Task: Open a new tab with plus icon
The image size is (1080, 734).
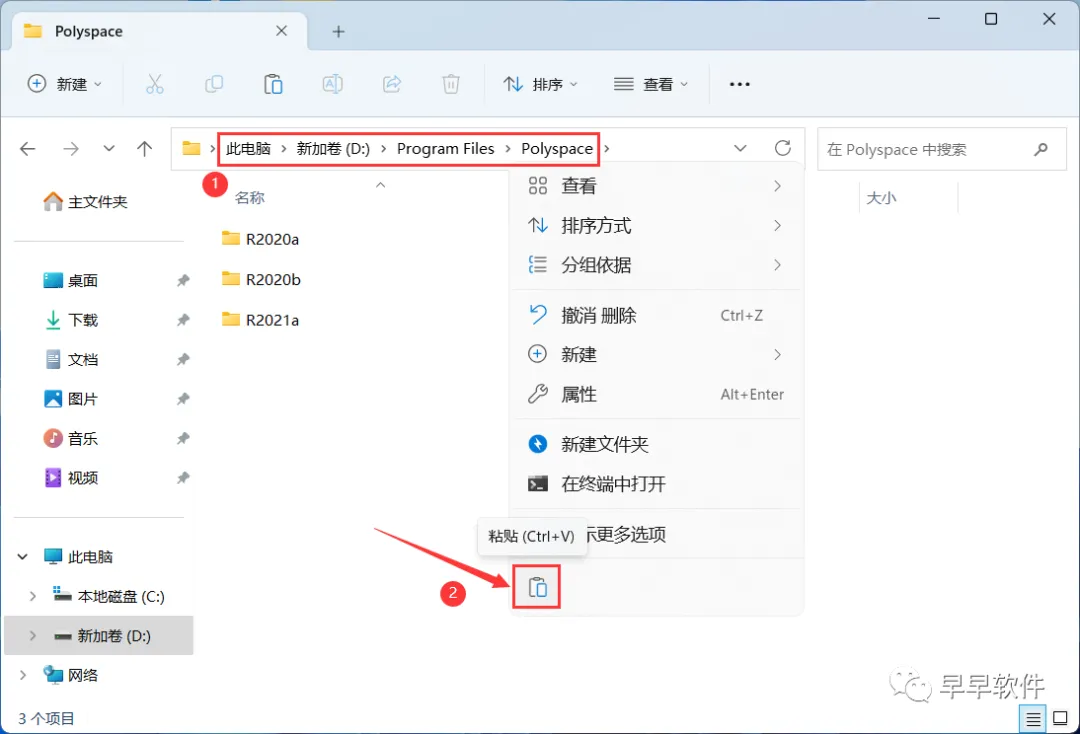Action: point(338,32)
